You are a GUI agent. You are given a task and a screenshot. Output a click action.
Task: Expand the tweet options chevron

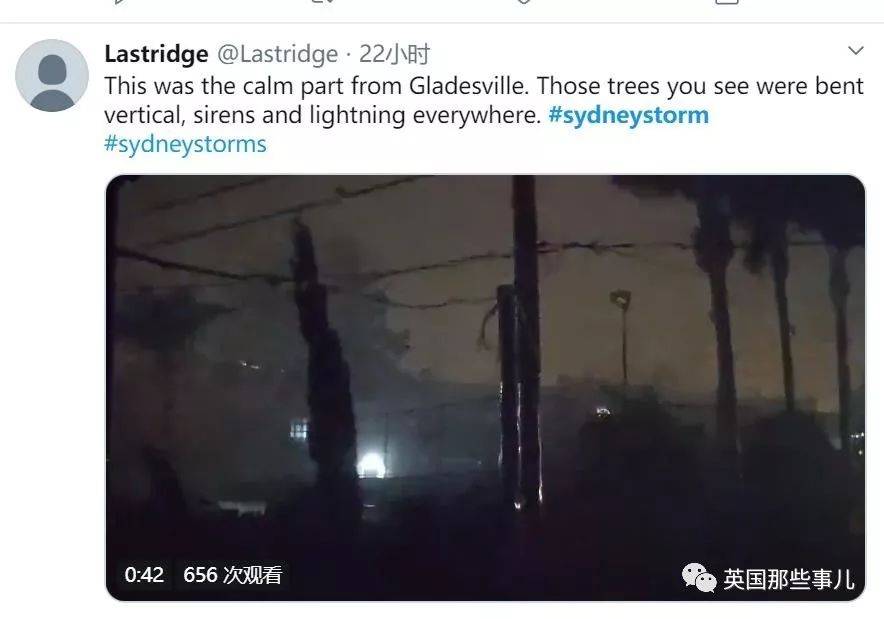tap(855, 51)
